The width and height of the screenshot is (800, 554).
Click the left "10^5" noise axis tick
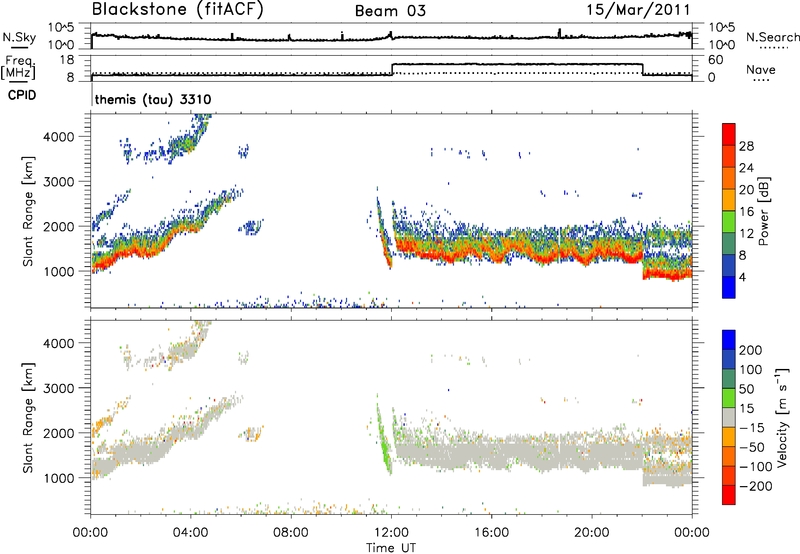click(61, 28)
